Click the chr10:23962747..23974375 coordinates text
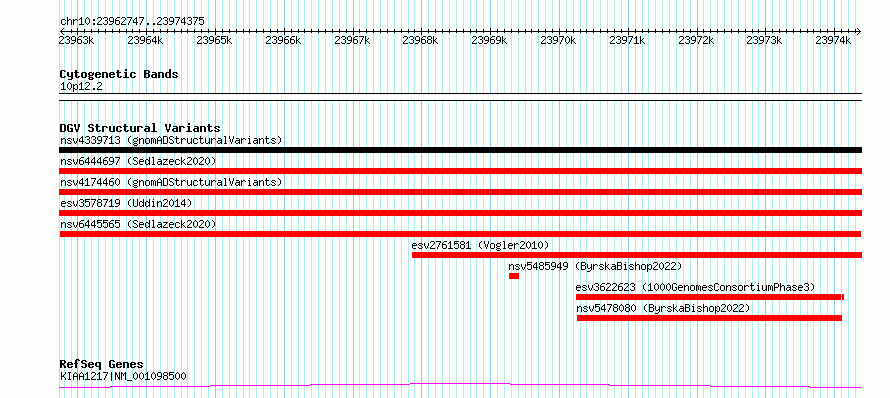This screenshot has height=398, width=890. [132, 22]
